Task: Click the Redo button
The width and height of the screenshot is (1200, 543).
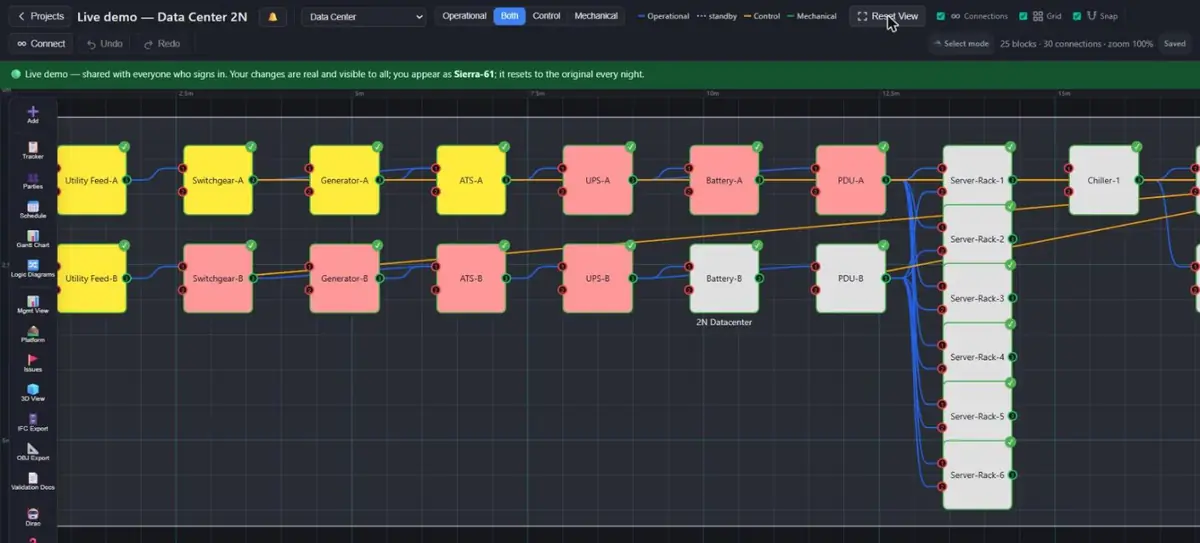Action: pyautogui.click(x=161, y=44)
